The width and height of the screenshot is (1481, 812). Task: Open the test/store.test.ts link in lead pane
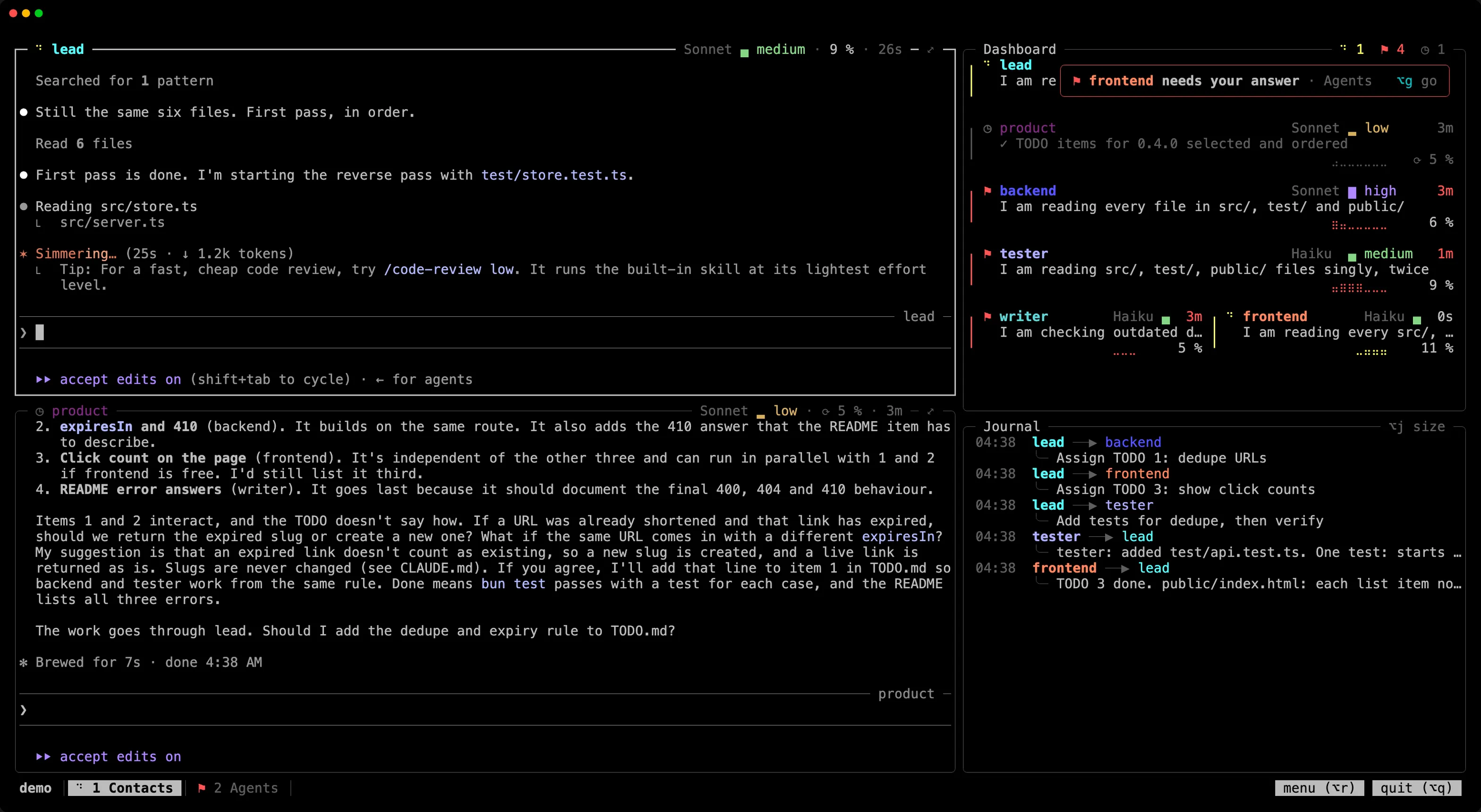553,175
